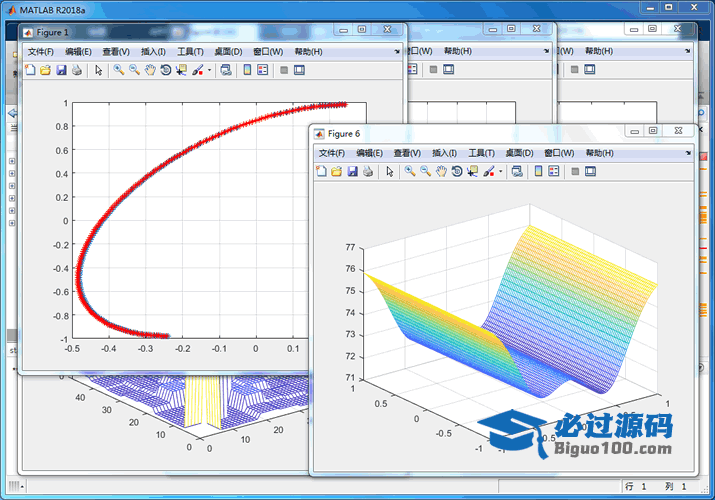
Task: Toggle Rotate 3D tool in Figure 6 toolbar
Action: click(457, 172)
